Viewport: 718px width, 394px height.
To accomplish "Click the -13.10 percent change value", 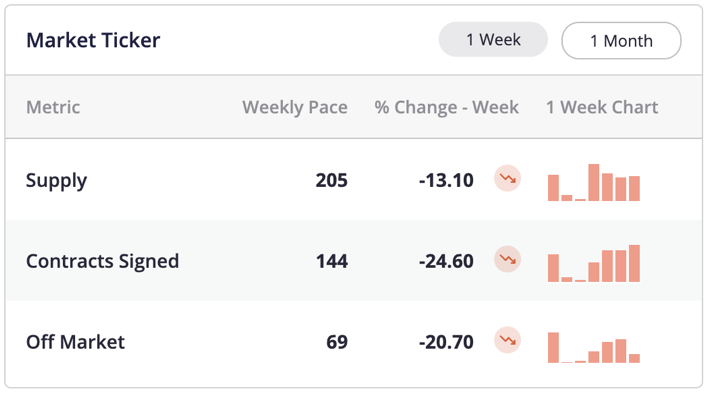I will [446, 180].
